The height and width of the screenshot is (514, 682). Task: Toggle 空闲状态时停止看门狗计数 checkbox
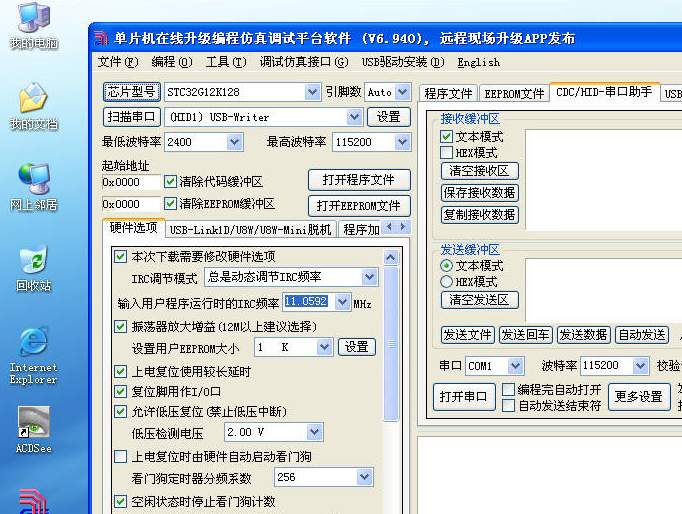click(120, 501)
